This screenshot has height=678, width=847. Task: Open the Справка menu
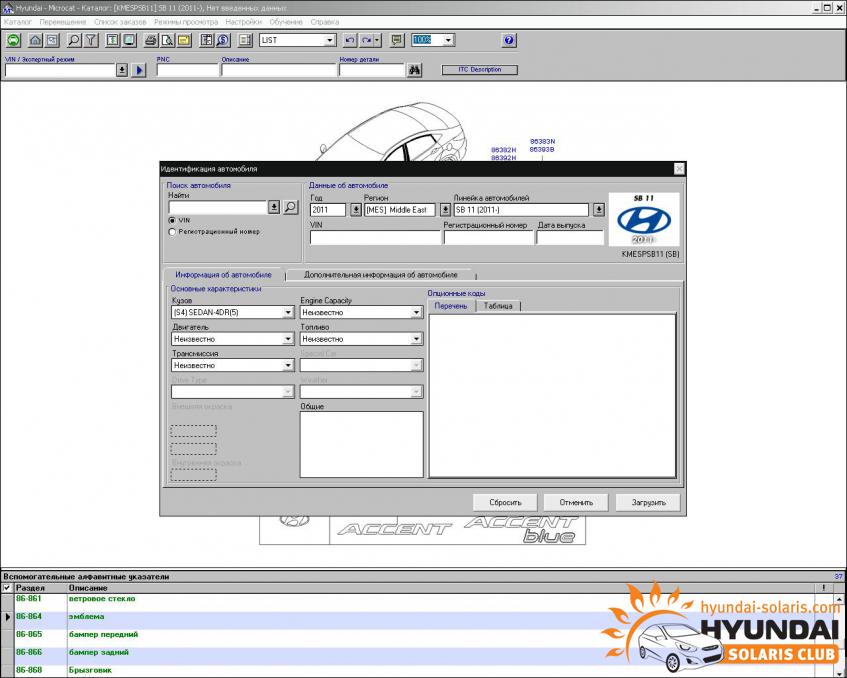click(325, 22)
